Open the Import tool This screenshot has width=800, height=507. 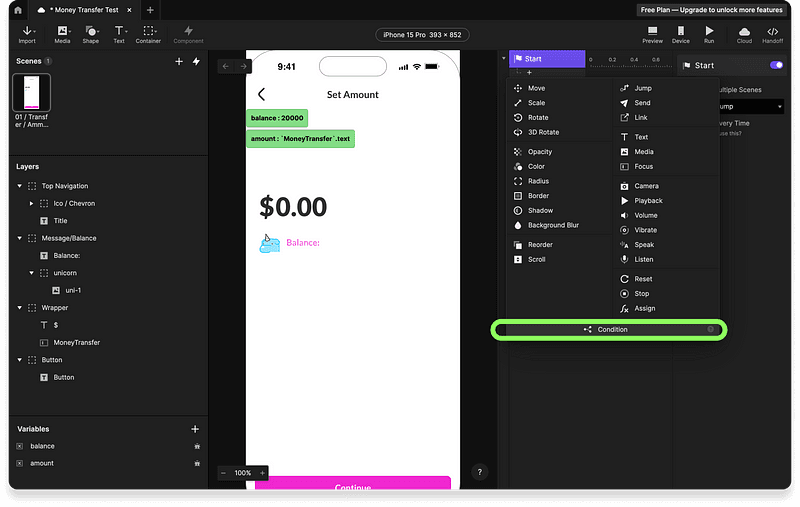pos(27,35)
